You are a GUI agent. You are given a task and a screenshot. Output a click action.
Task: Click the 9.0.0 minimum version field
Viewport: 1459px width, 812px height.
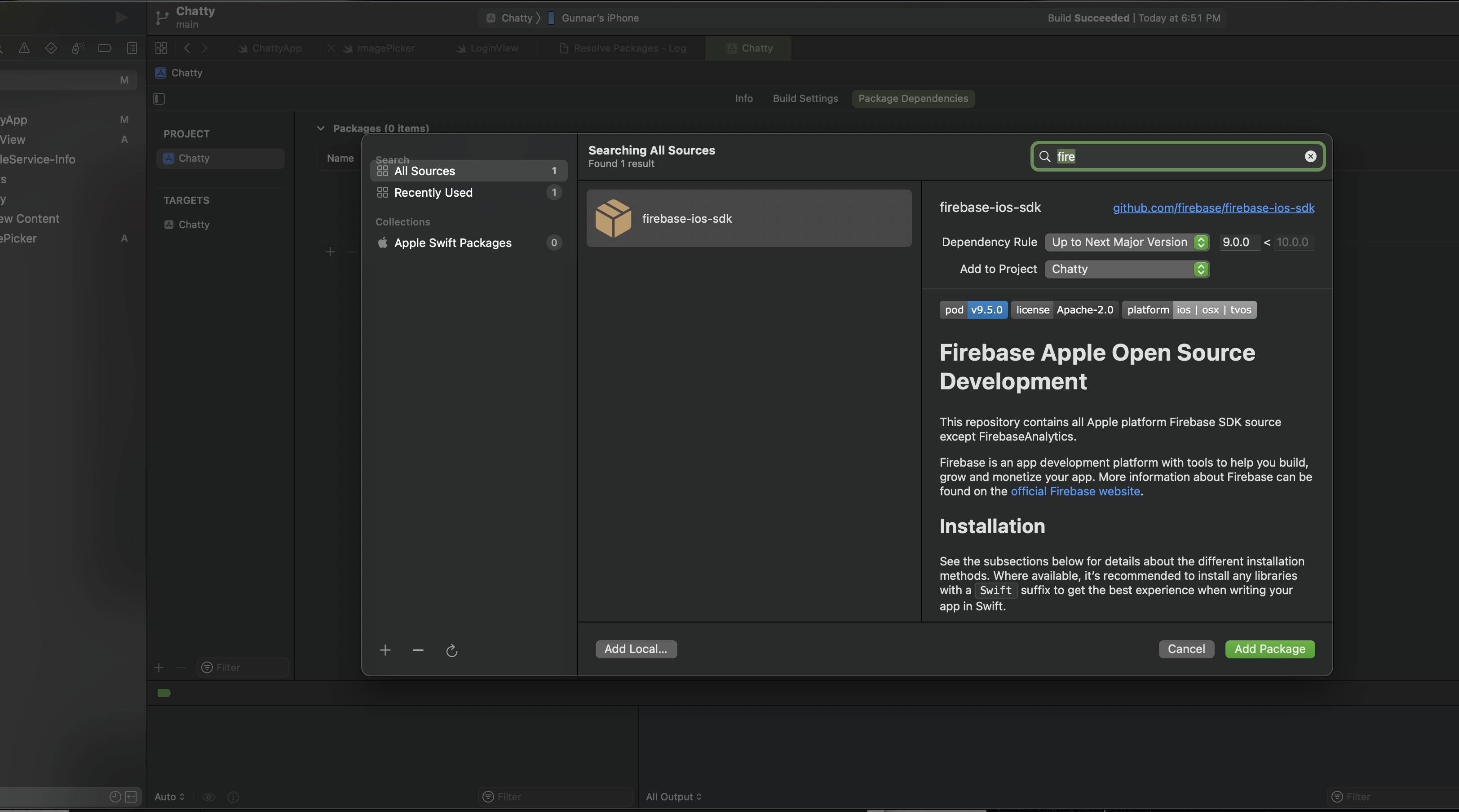pos(1239,242)
